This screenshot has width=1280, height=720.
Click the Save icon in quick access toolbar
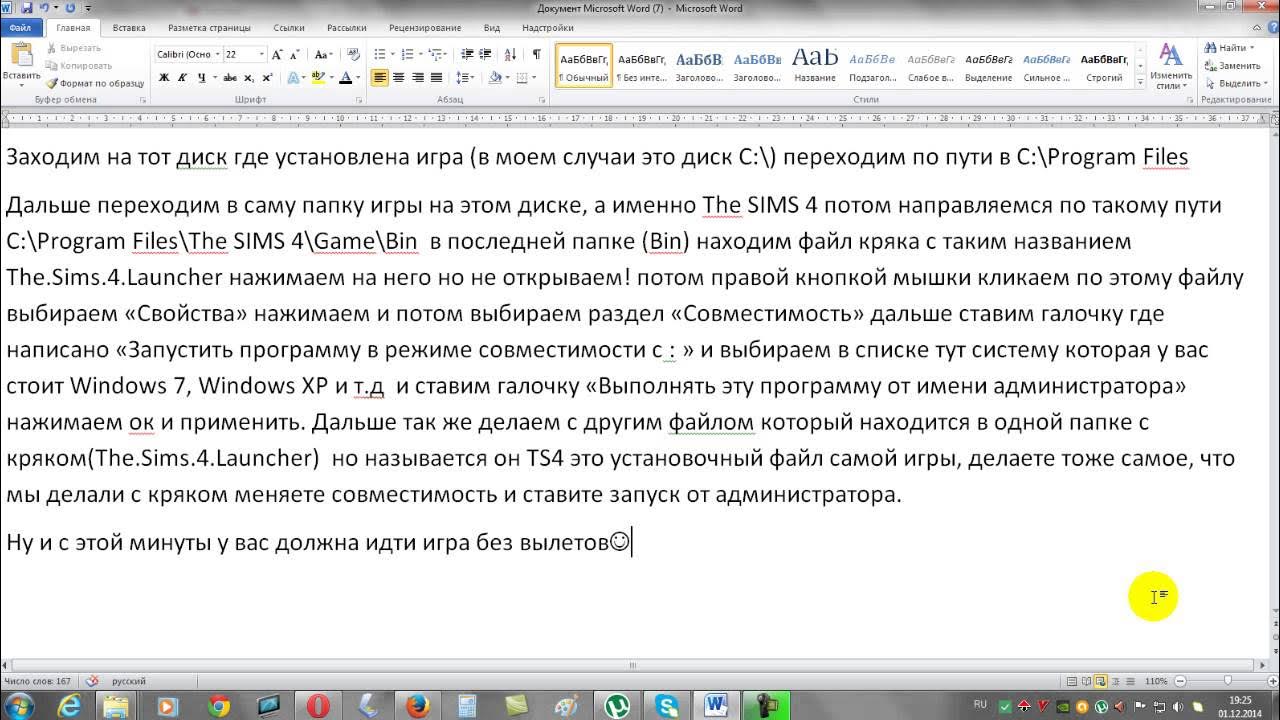(27, 8)
